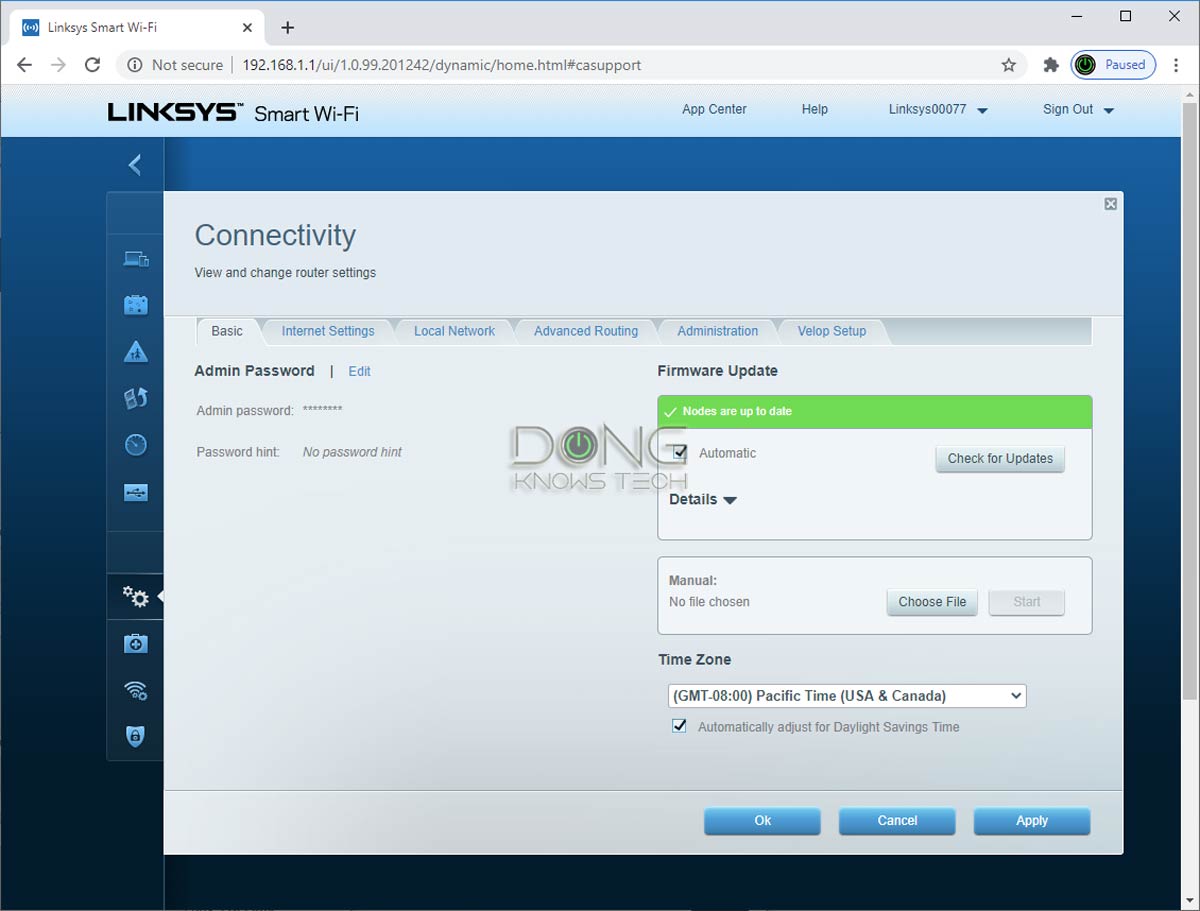Open the Linksys00077 account dropdown
The width and height of the screenshot is (1200, 911).
point(938,110)
